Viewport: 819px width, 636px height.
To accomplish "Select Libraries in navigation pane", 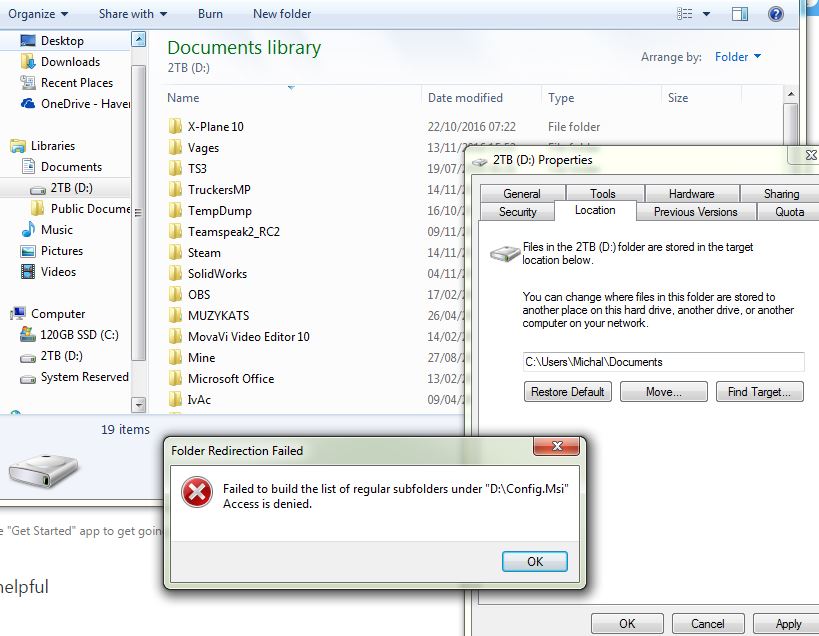I will 52,146.
